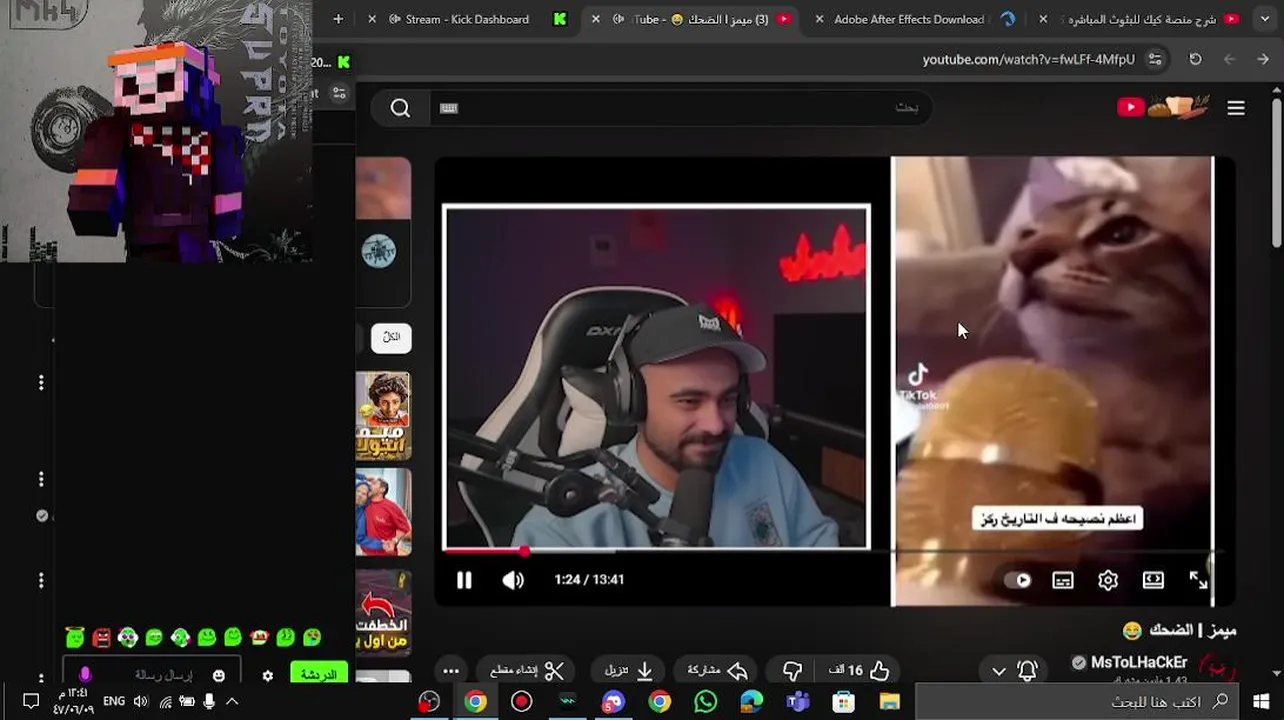Open site settings icon in address bar
The height and width of the screenshot is (720, 1284).
pos(1155,60)
